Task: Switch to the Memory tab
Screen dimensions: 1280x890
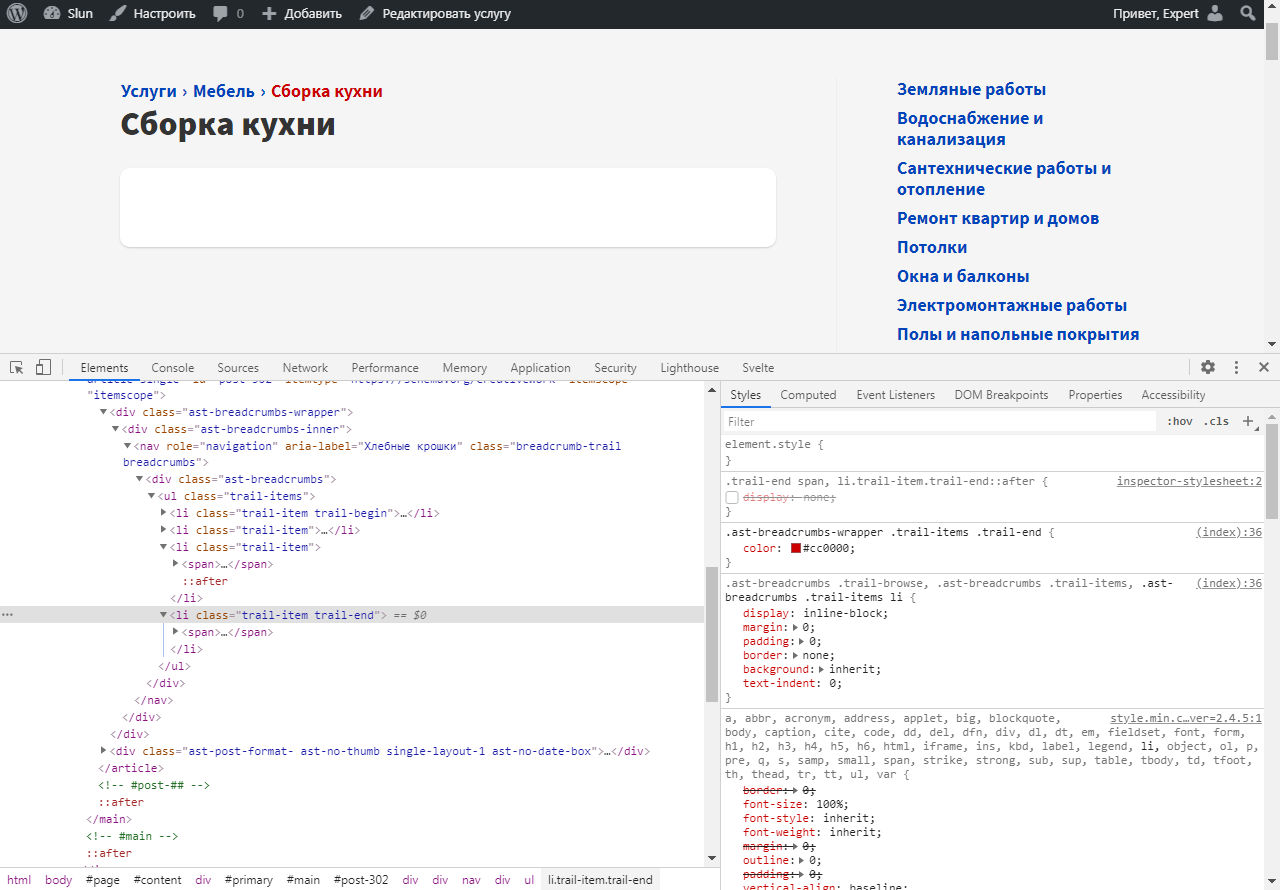Action: [x=465, y=368]
